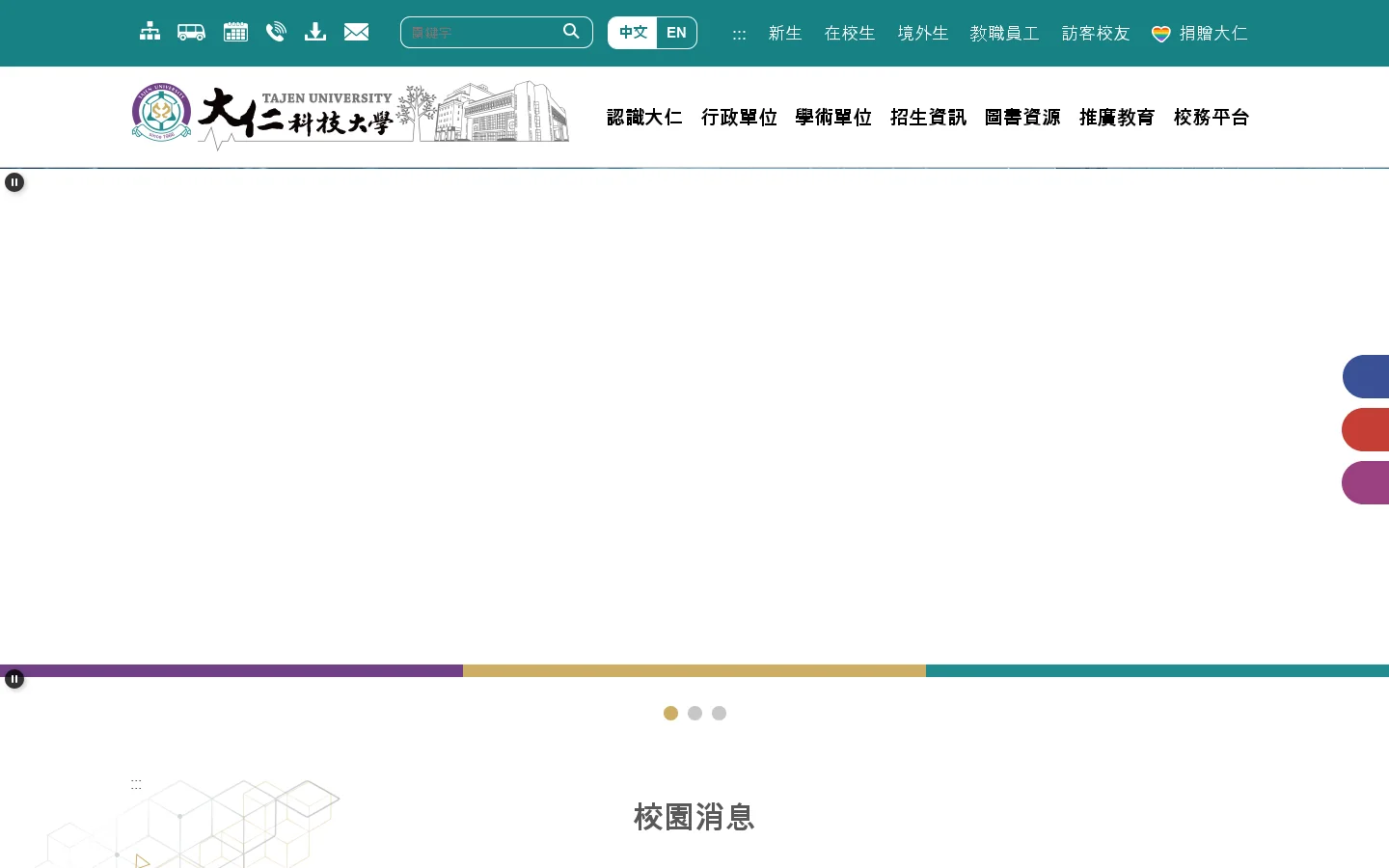The image size is (1389, 868).
Task: Click the top bar accessibility ::: anchor
Action: point(739,35)
